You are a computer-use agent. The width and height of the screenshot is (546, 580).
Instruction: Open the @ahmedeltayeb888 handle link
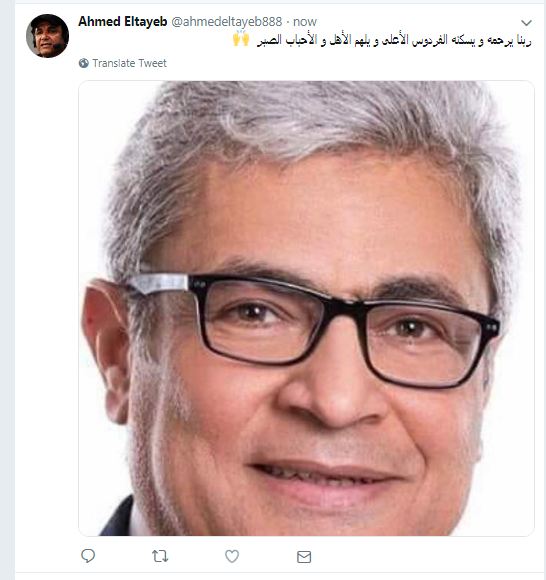coord(227,21)
